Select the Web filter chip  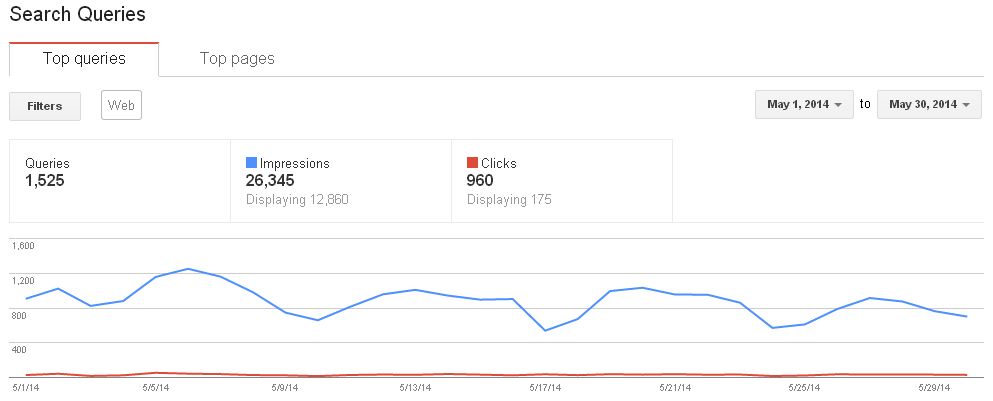pyautogui.click(x=122, y=105)
